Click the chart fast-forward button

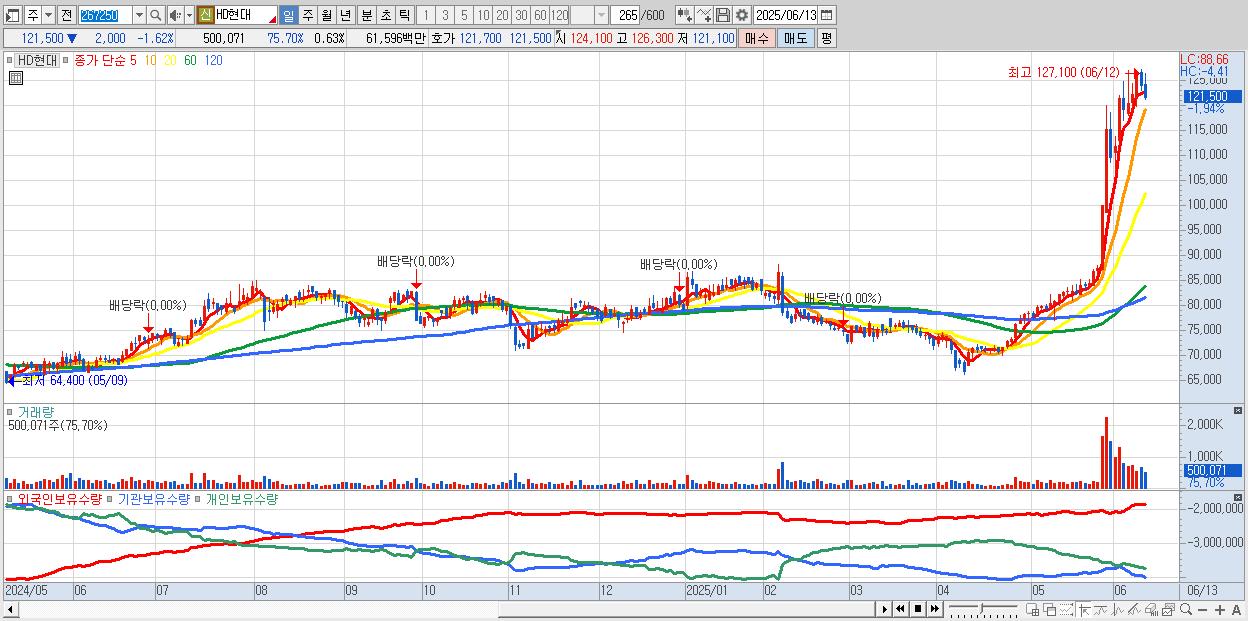934,609
